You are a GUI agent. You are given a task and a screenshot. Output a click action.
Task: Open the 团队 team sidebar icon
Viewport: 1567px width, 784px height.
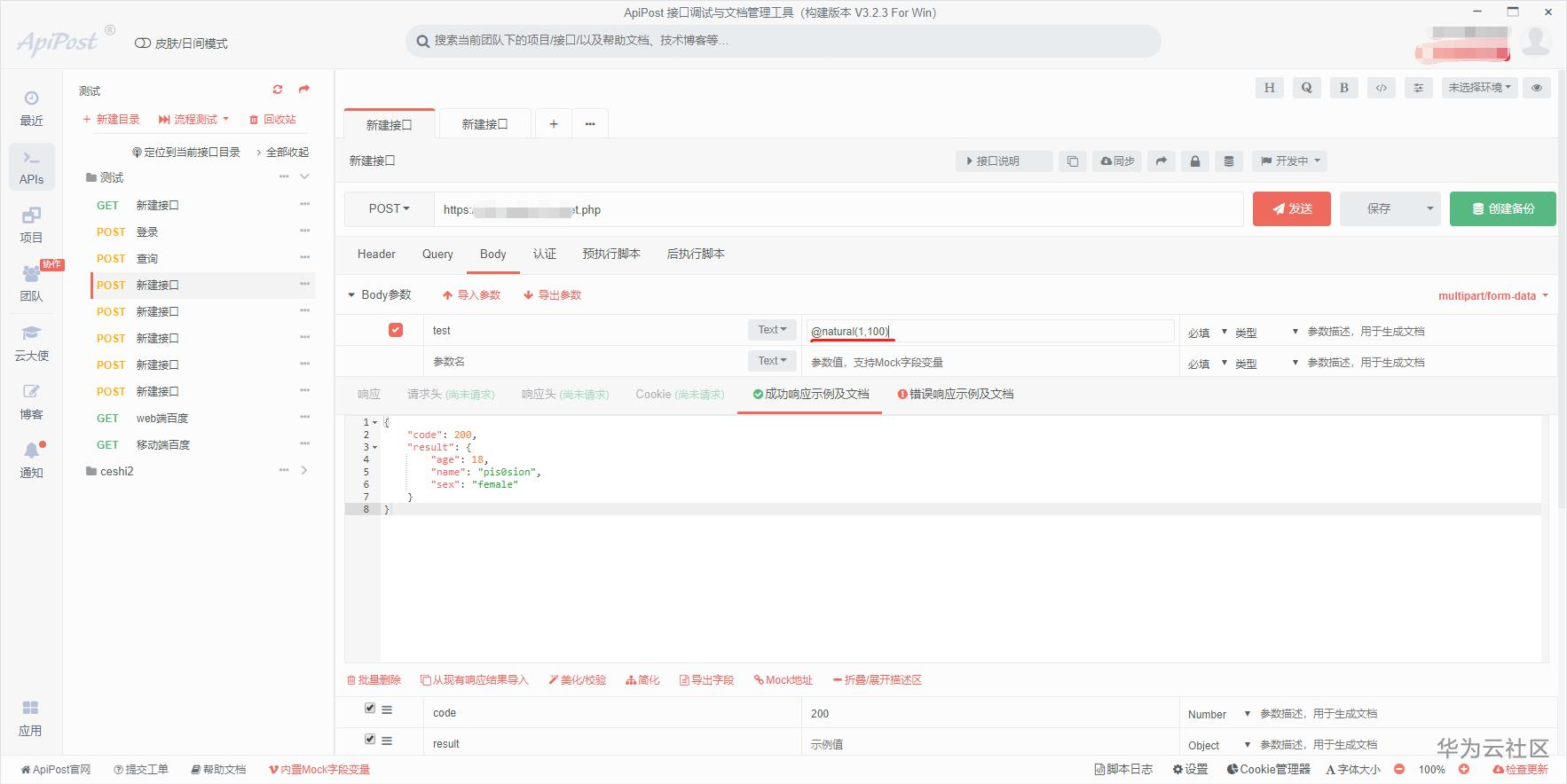(31, 284)
